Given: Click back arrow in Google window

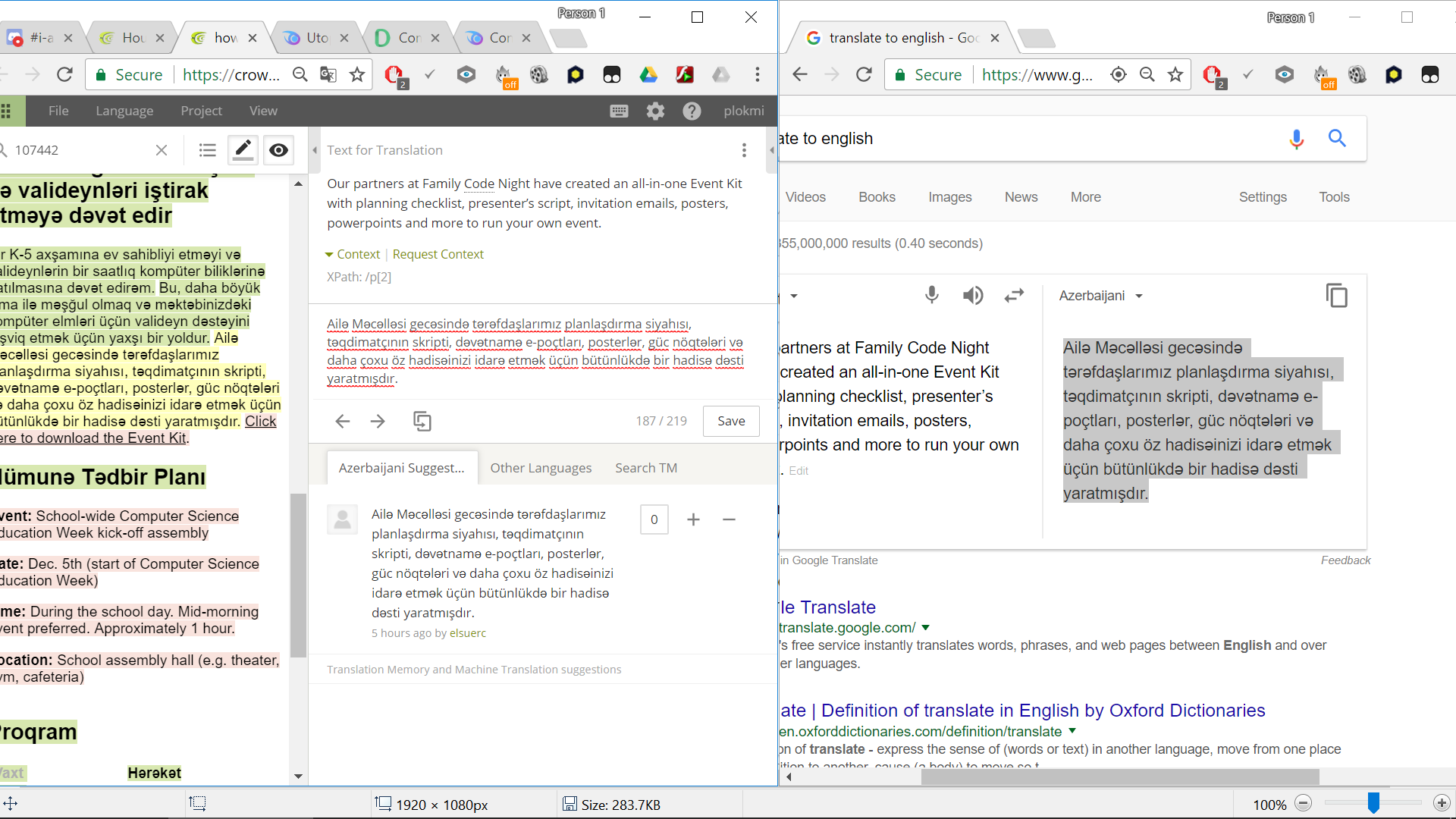Looking at the screenshot, I should coord(800,74).
